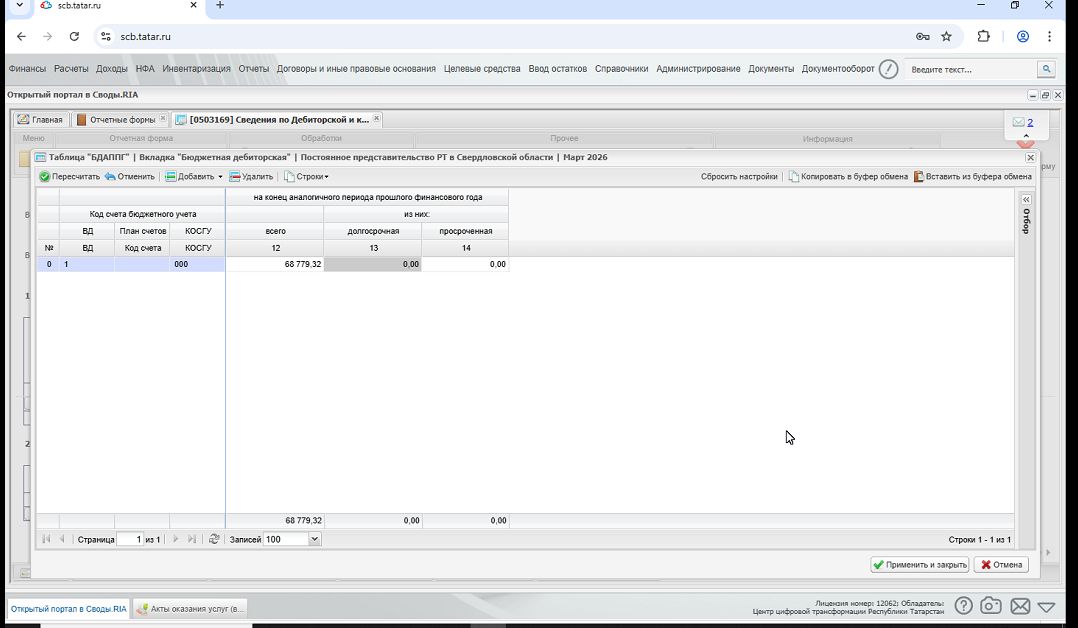Click the просроченная column header
Image resolution: width=1078 pixels, height=628 pixels.
[x=465, y=231]
